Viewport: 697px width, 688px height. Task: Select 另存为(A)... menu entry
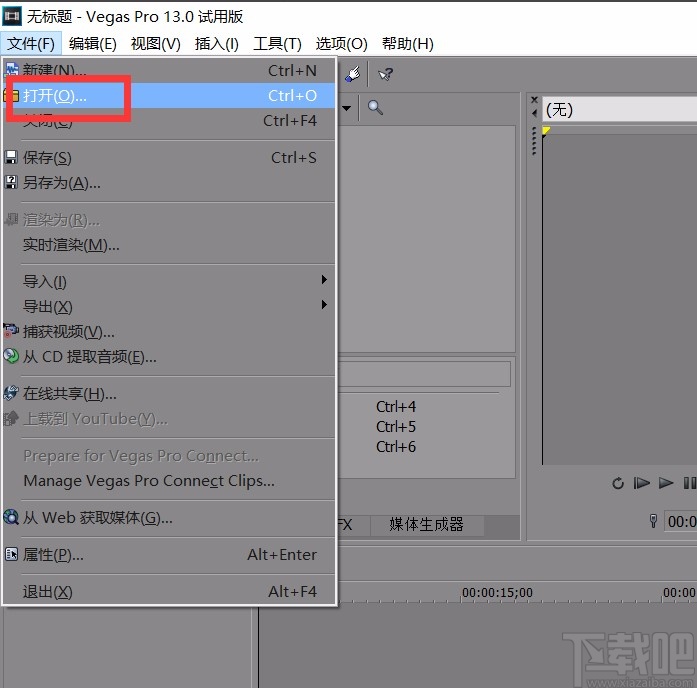[x=169, y=182]
